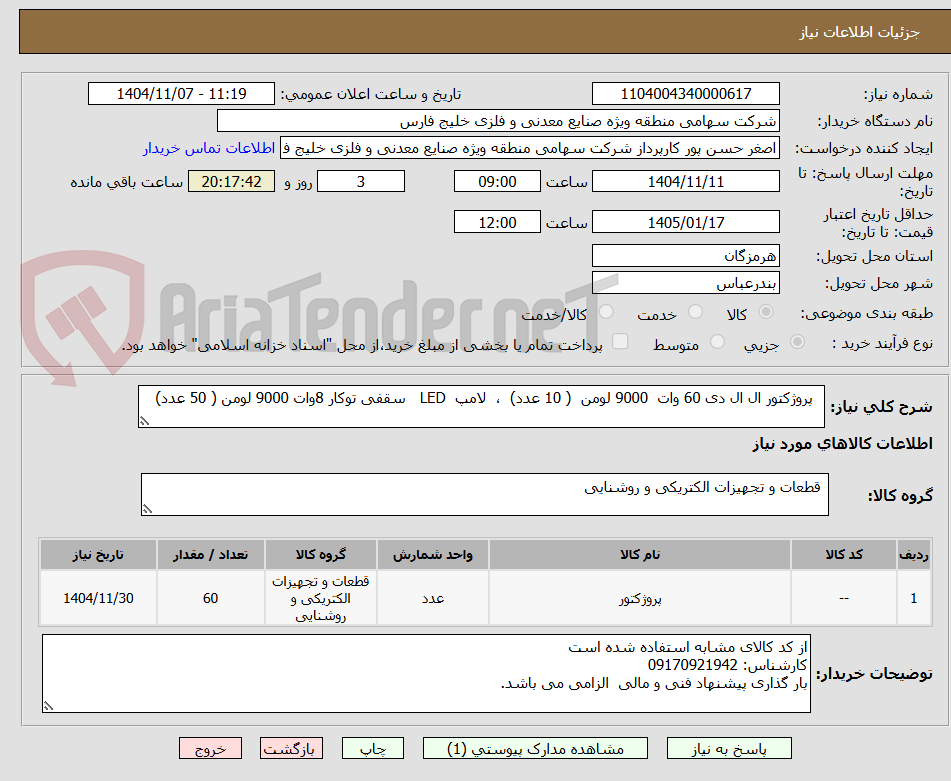The height and width of the screenshot is (781, 951).
Task: Click the چاپ print button
Action: click(x=372, y=748)
